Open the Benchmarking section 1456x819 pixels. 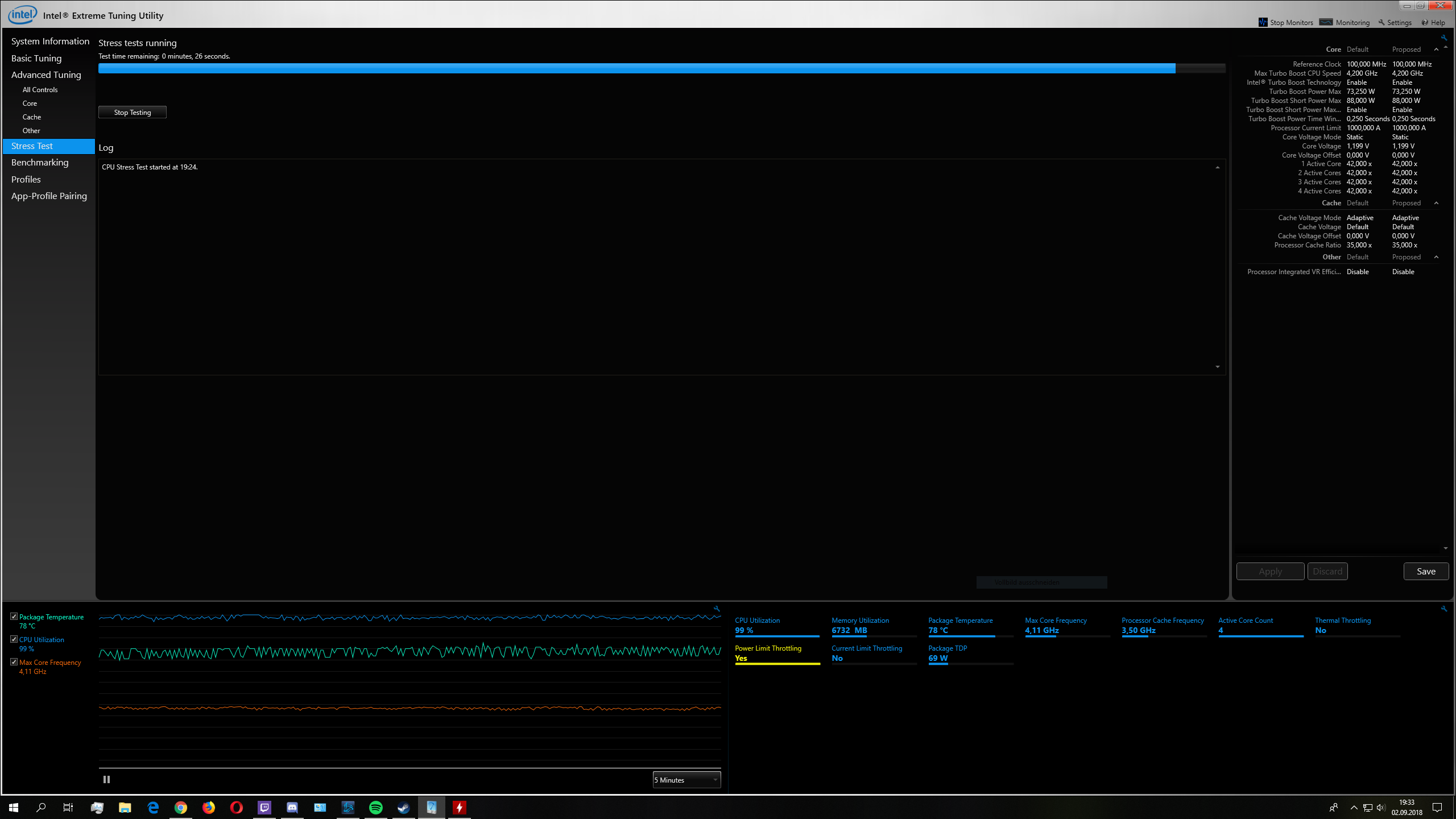(40, 163)
